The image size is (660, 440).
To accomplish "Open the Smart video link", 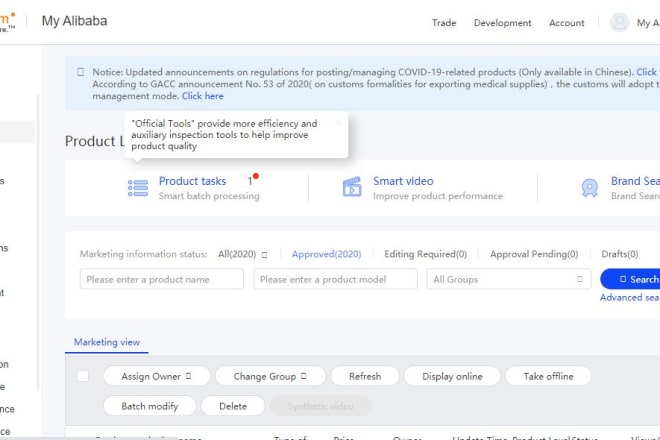I will click(x=403, y=181).
